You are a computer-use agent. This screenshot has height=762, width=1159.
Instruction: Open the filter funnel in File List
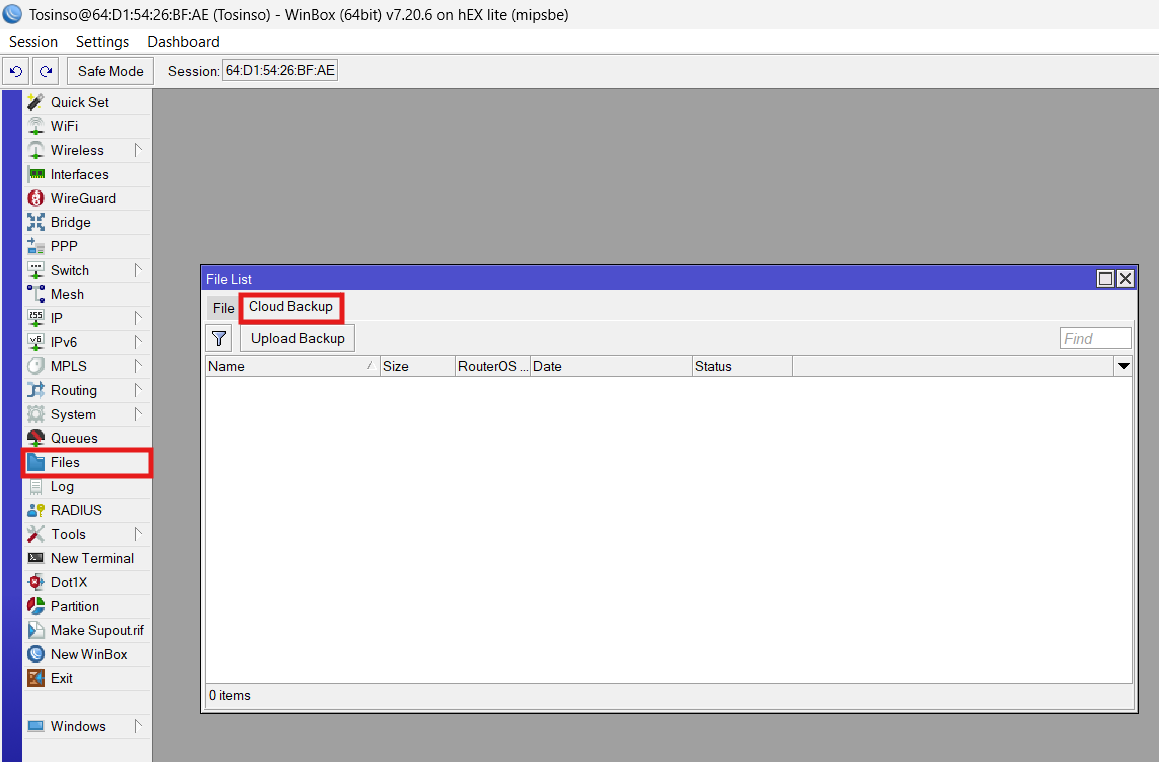(219, 339)
